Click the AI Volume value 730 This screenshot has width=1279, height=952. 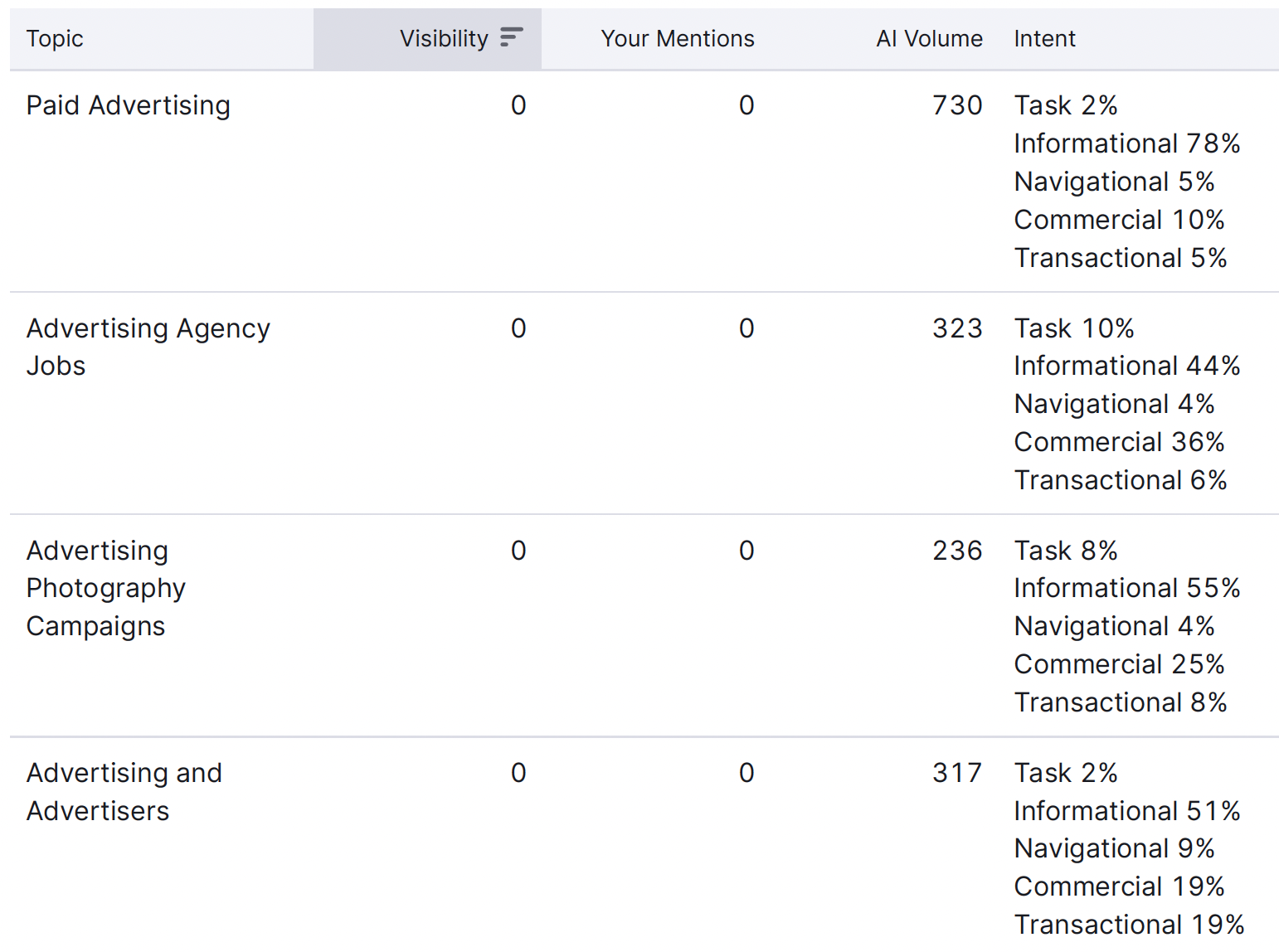[x=957, y=105]
